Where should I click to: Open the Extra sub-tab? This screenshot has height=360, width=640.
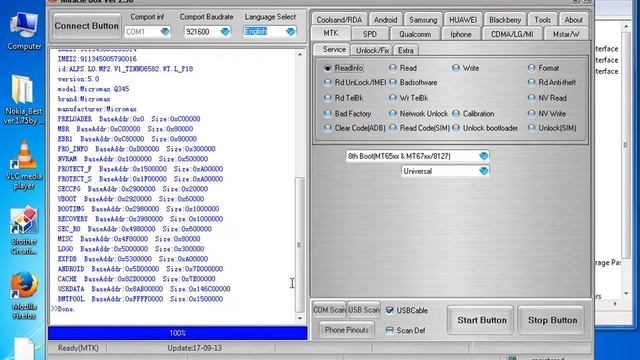click(x=405, y=50)
